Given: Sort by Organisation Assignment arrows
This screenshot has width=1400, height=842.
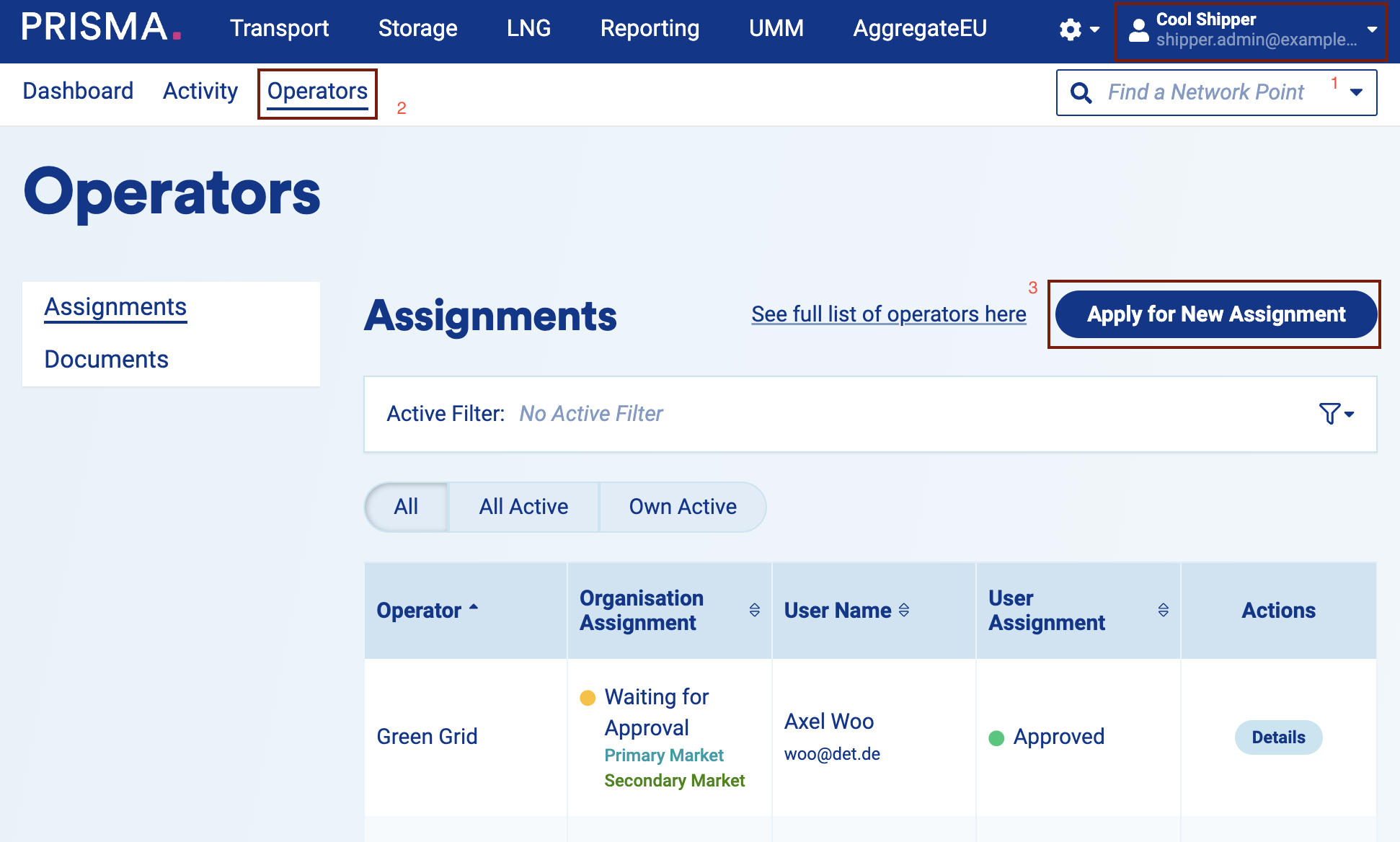Looking at the screenshot, I should [x=754, y=610].
